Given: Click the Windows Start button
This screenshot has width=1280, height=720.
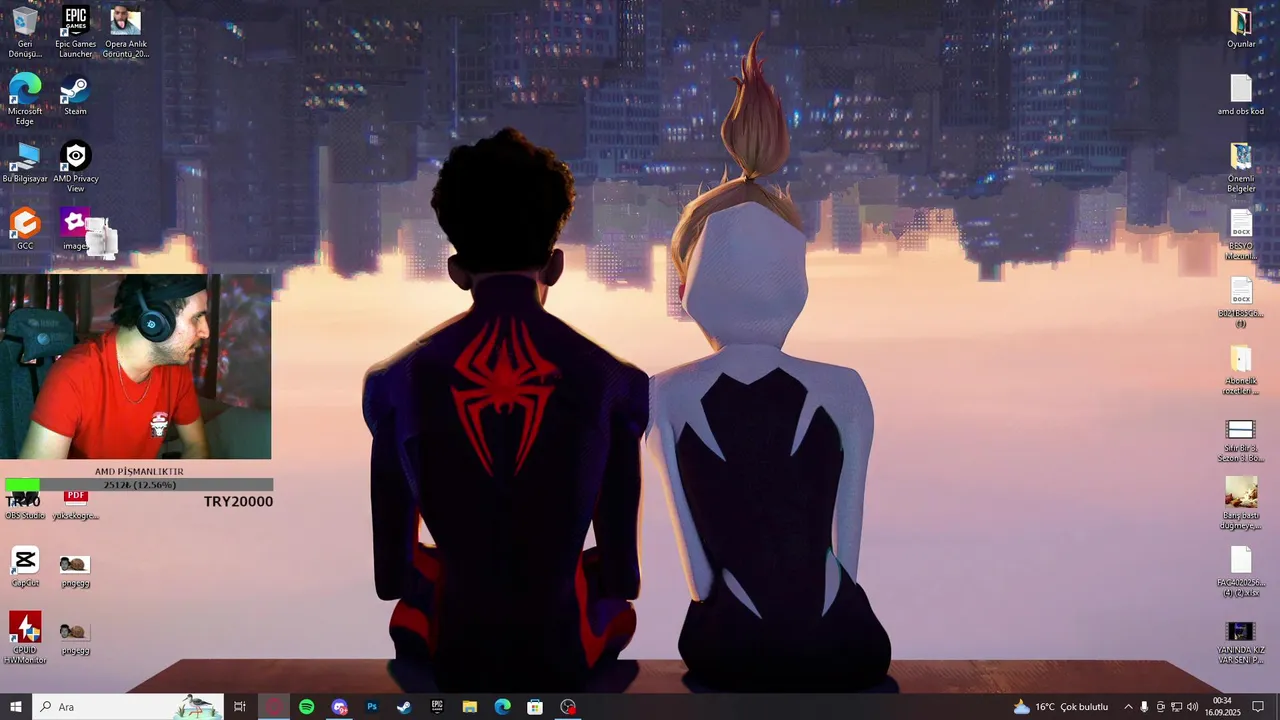Looking at the screenshot, I should (15, 707).
